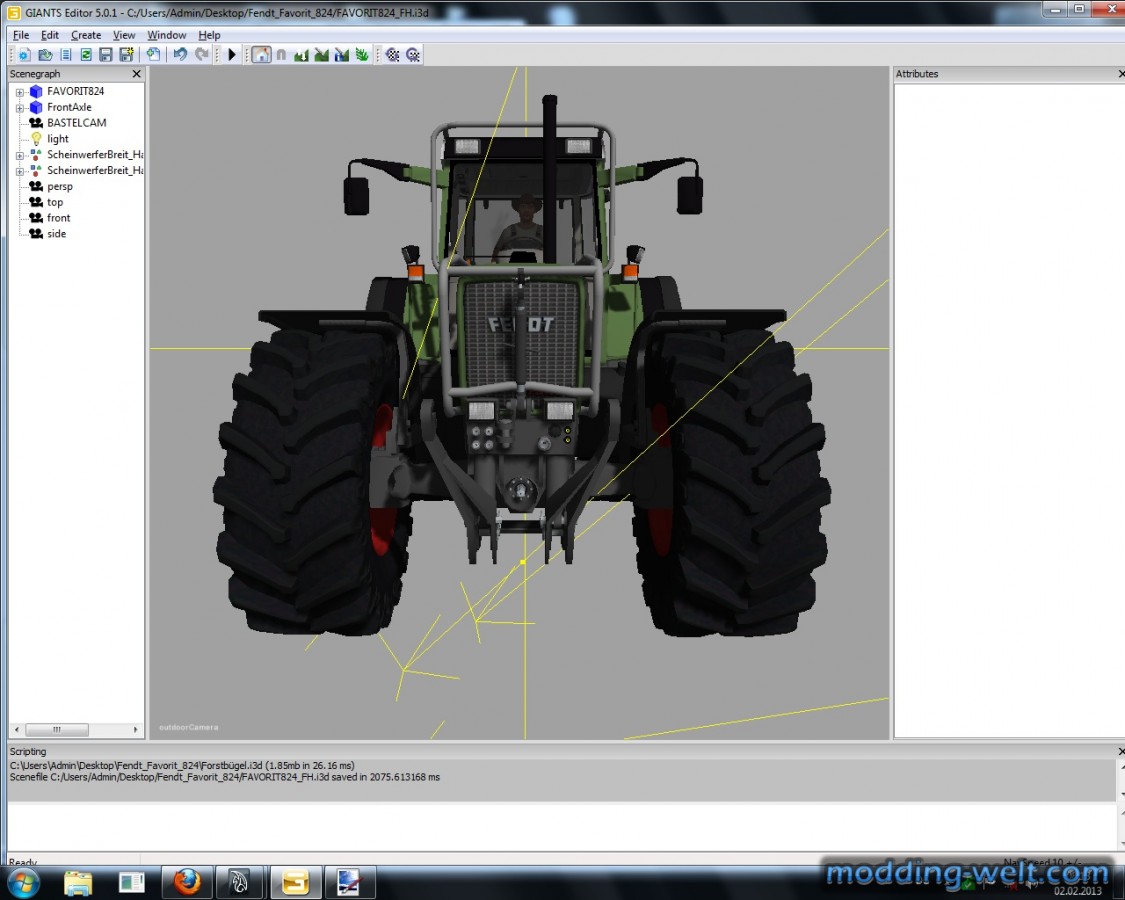The height and width of the screenshot is (900, 1125).
Task: Select the FrontAxle tree item
Action: [x=69, y=107]
